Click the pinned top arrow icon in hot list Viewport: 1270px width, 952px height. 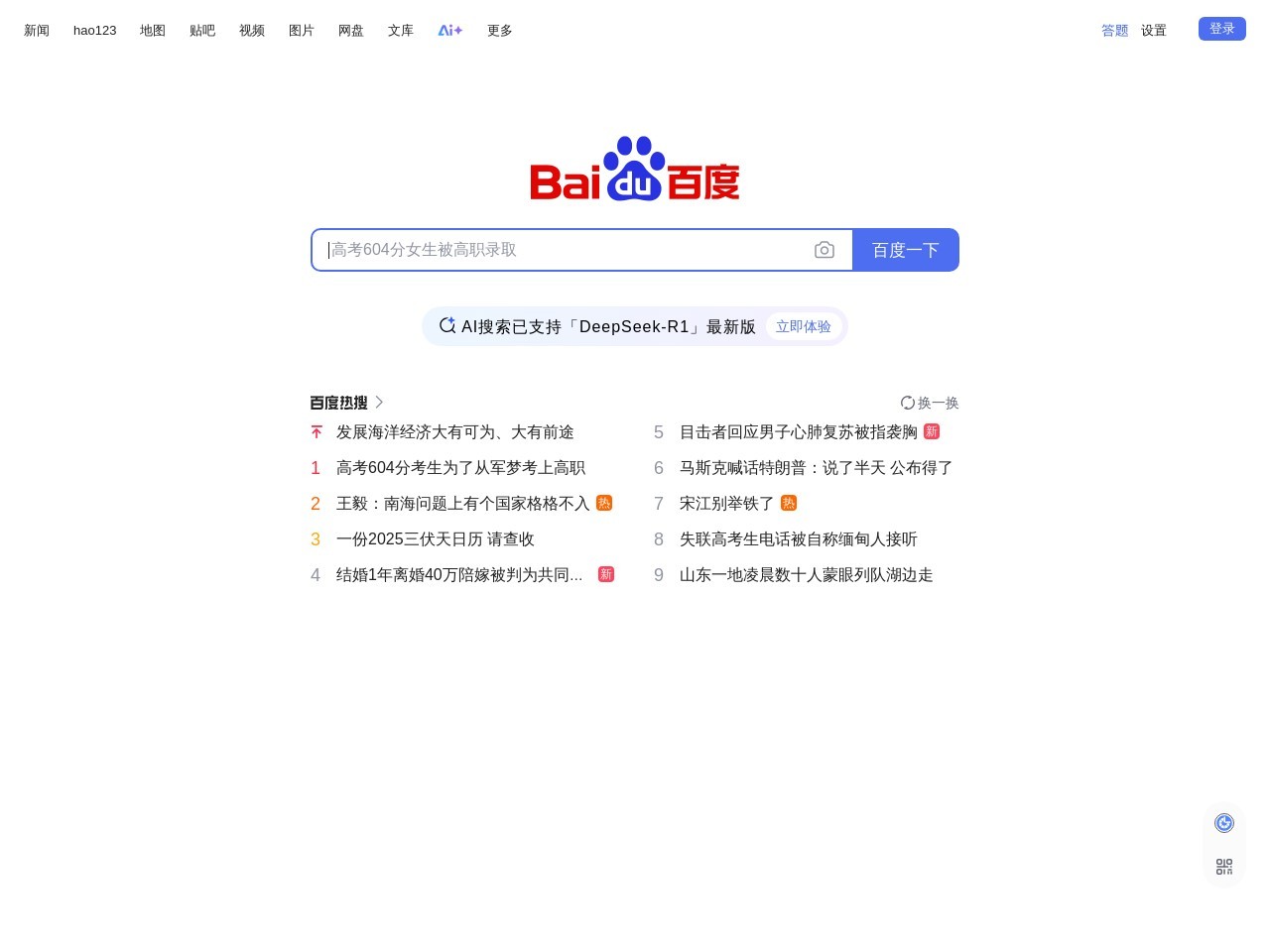[317, 432]
